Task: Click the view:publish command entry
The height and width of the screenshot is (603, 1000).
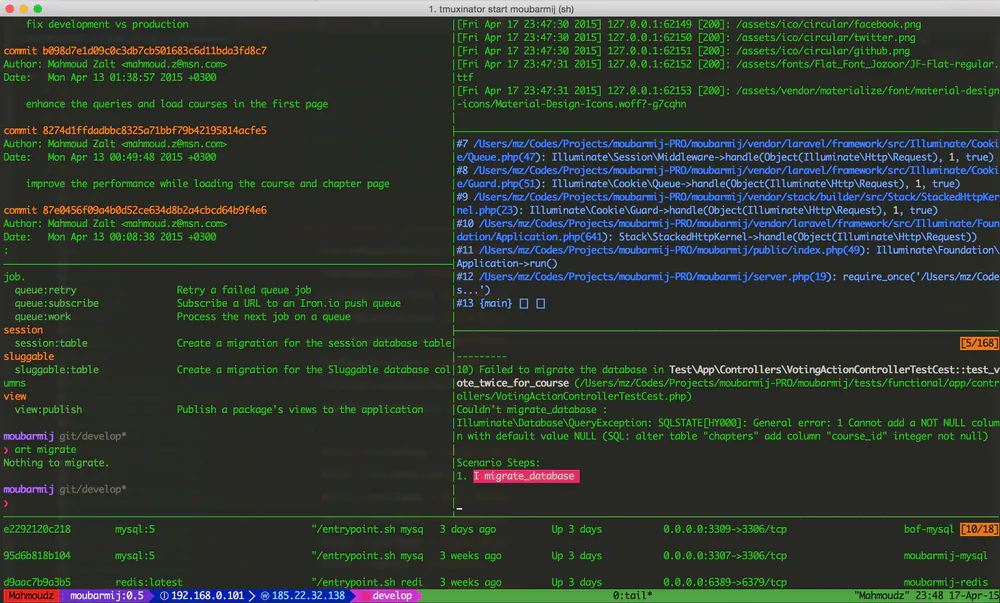Action: coord(49,409)
